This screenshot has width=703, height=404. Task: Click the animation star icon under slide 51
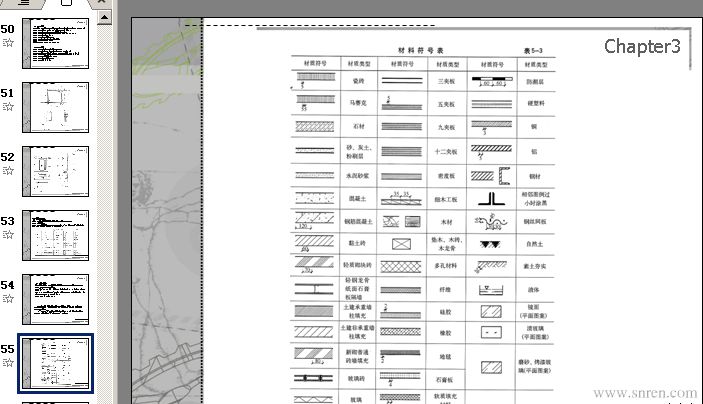(x=8, y=106)
